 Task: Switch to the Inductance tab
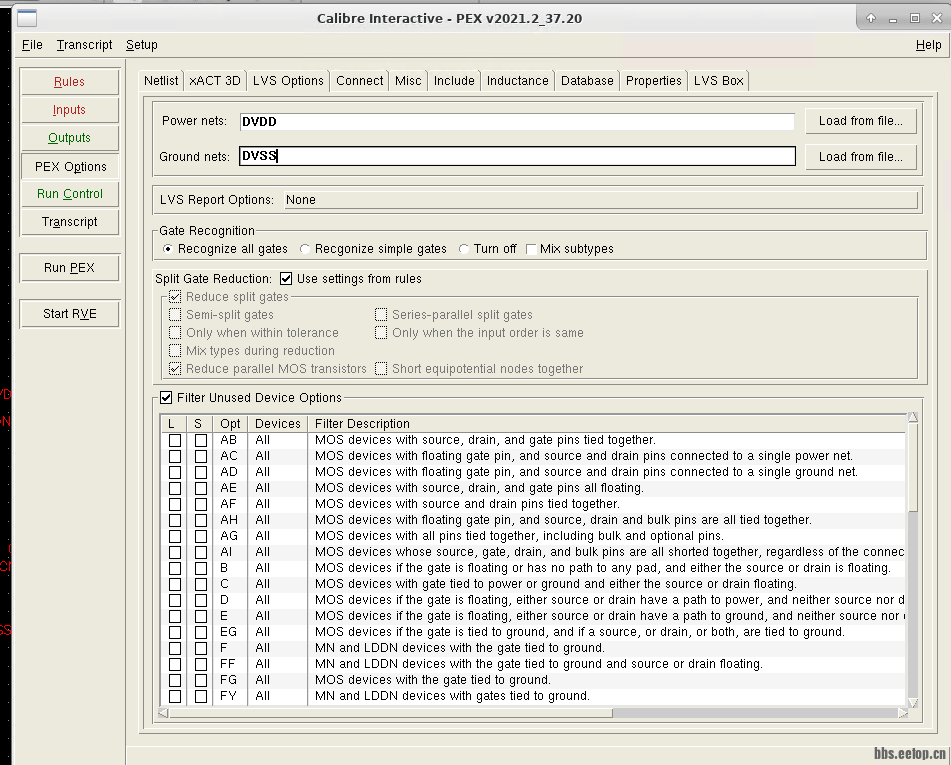tap(517, 81)
